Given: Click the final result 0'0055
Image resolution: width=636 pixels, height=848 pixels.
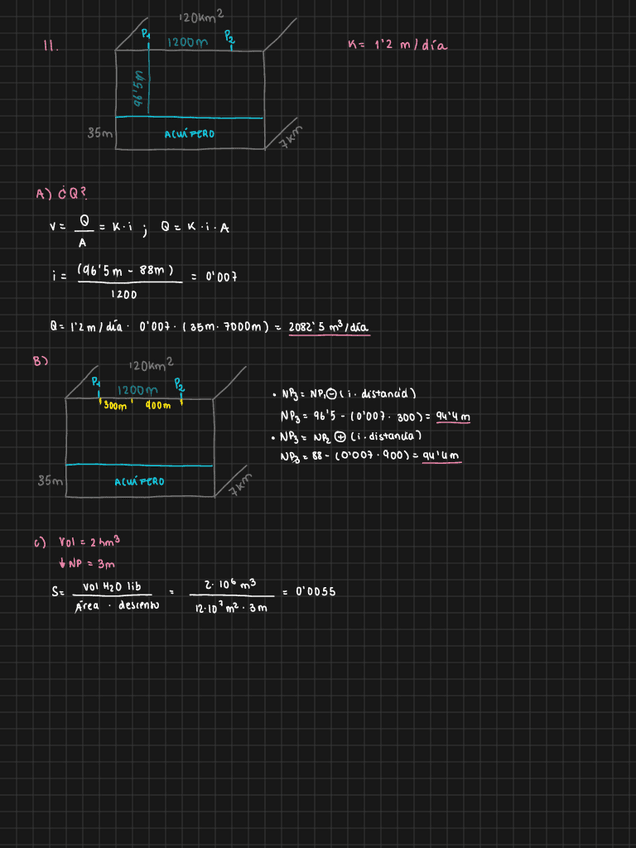Looking at the screenshot, I should (x=314, y=592).
